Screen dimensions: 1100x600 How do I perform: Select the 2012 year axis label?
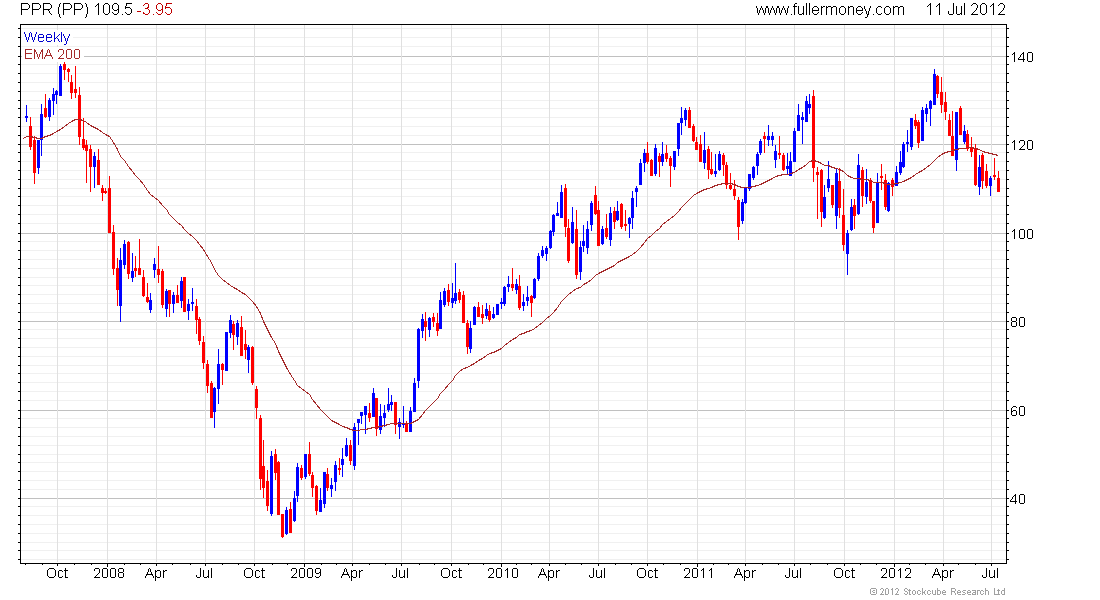[896, 573]
